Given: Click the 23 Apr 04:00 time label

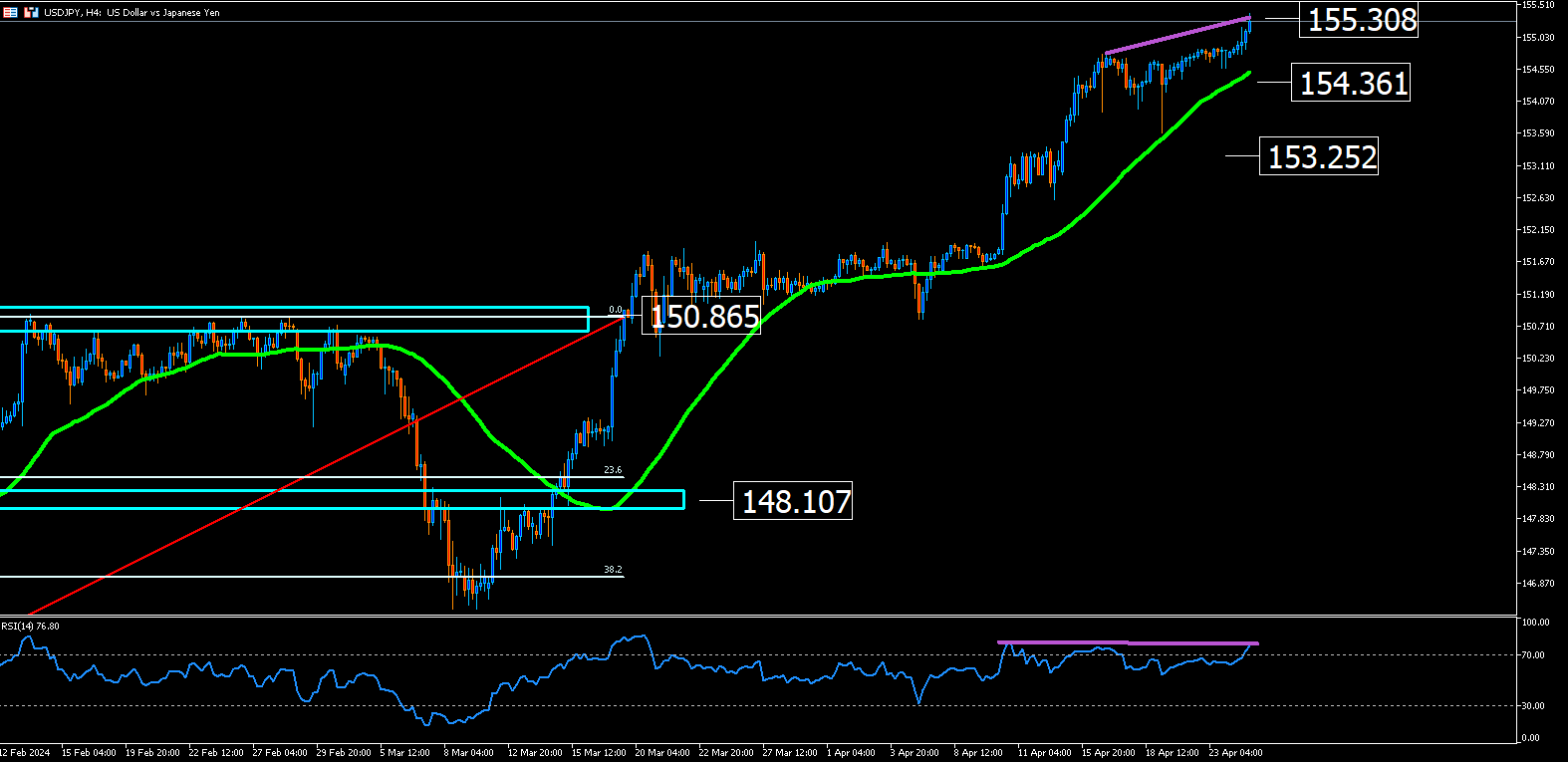Looking at the screenshot, I should (x=1235, y=753).
